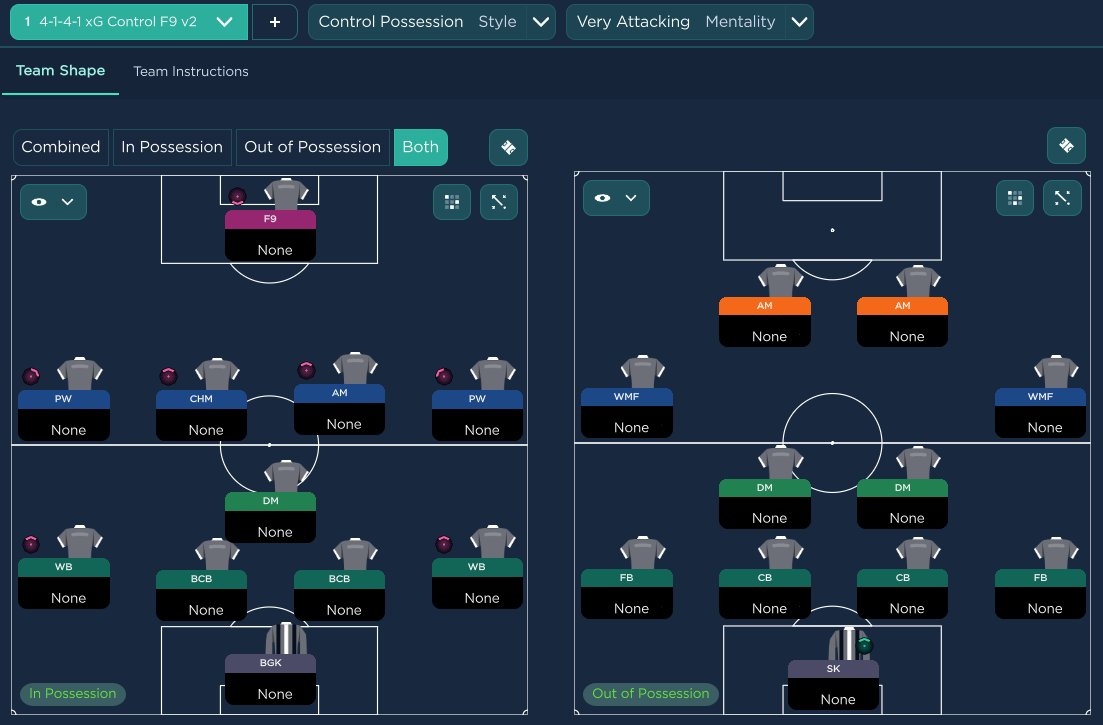Expand the Out of Possession pitch to fullscreen
The height and width of the screenshot is (725, 1103).
[1062, 198]
